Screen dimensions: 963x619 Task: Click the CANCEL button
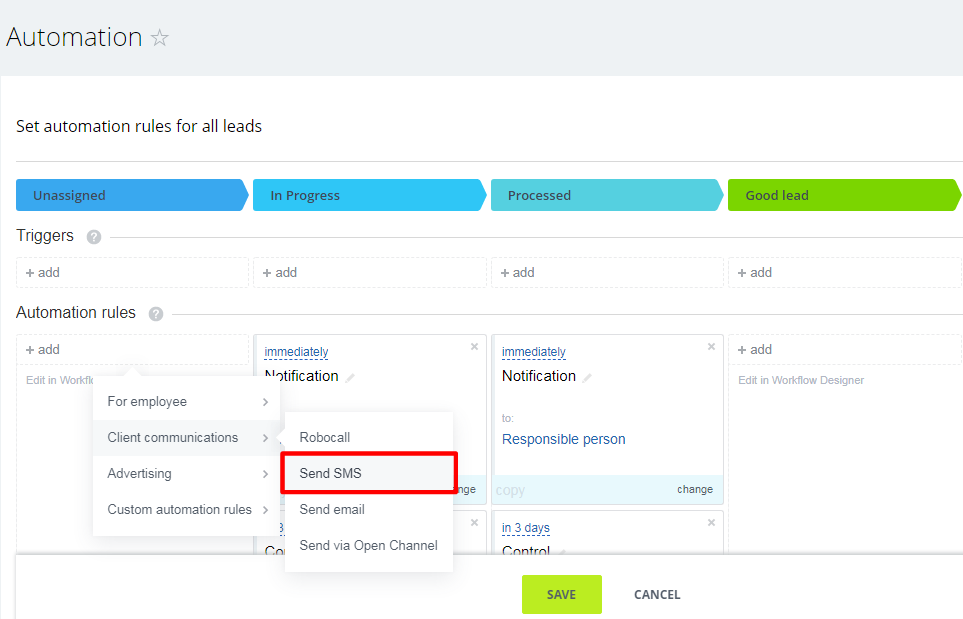click(657, 595)
